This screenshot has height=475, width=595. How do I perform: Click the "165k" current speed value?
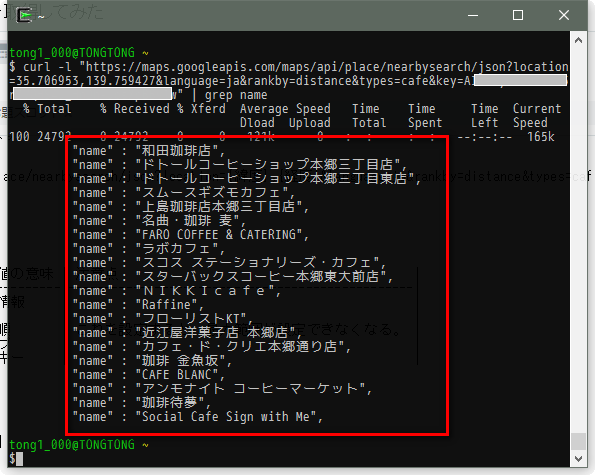tap(541, 137)
